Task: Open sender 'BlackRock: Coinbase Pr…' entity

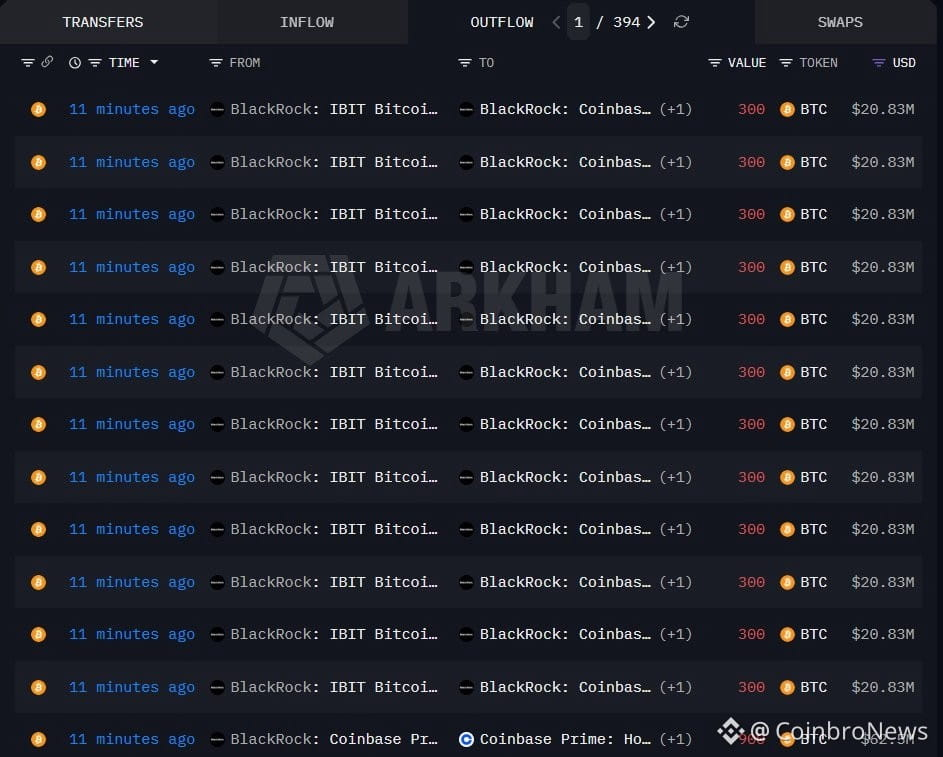Action: 334,739
